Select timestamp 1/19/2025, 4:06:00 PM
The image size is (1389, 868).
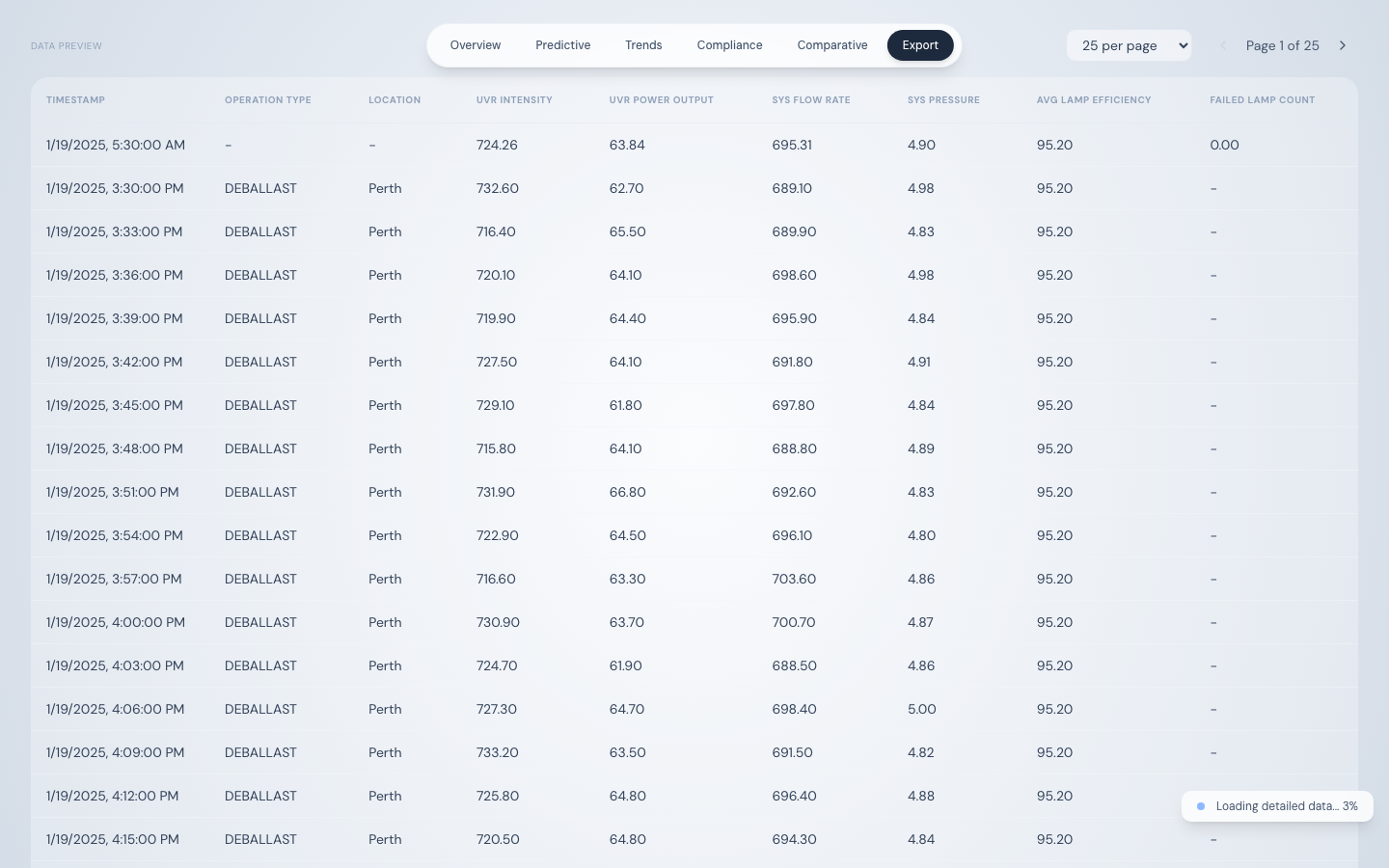(x=116, y=709)
